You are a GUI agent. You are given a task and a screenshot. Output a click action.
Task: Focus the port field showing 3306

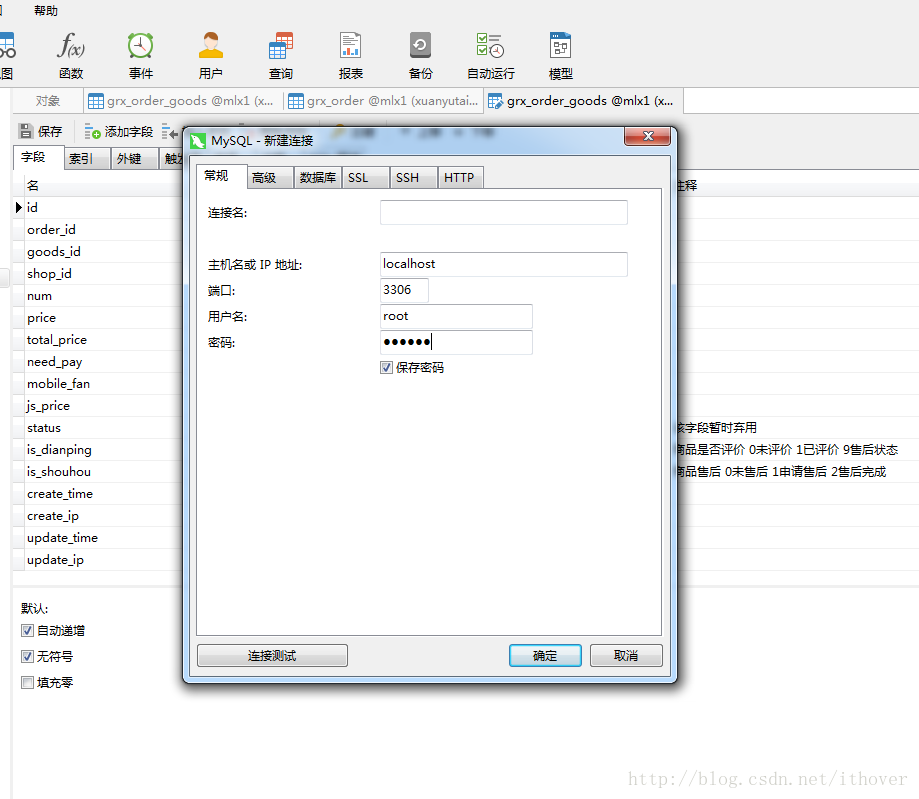pyautogui.click(x=404, y=290)
